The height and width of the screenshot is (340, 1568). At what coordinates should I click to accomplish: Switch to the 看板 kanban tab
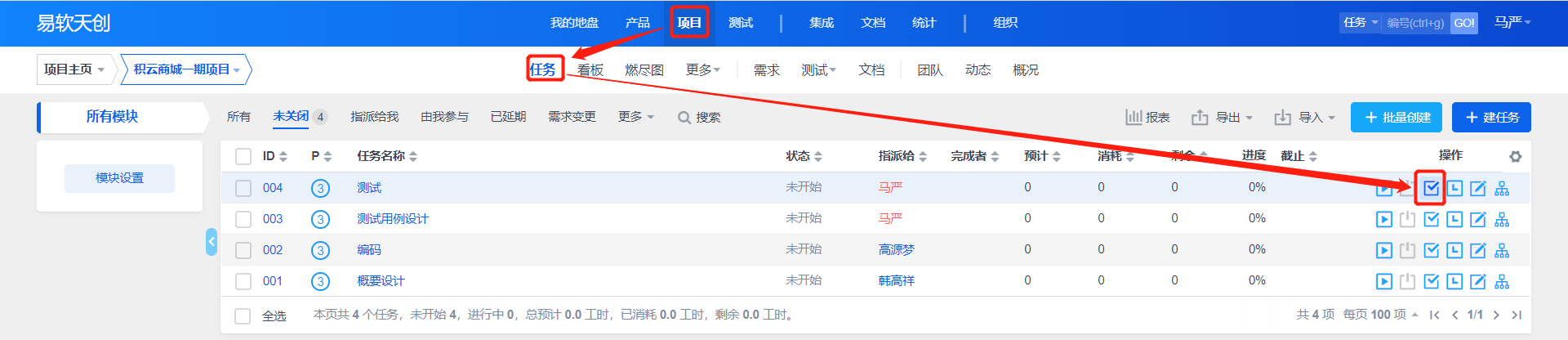(x=590, y=70)
